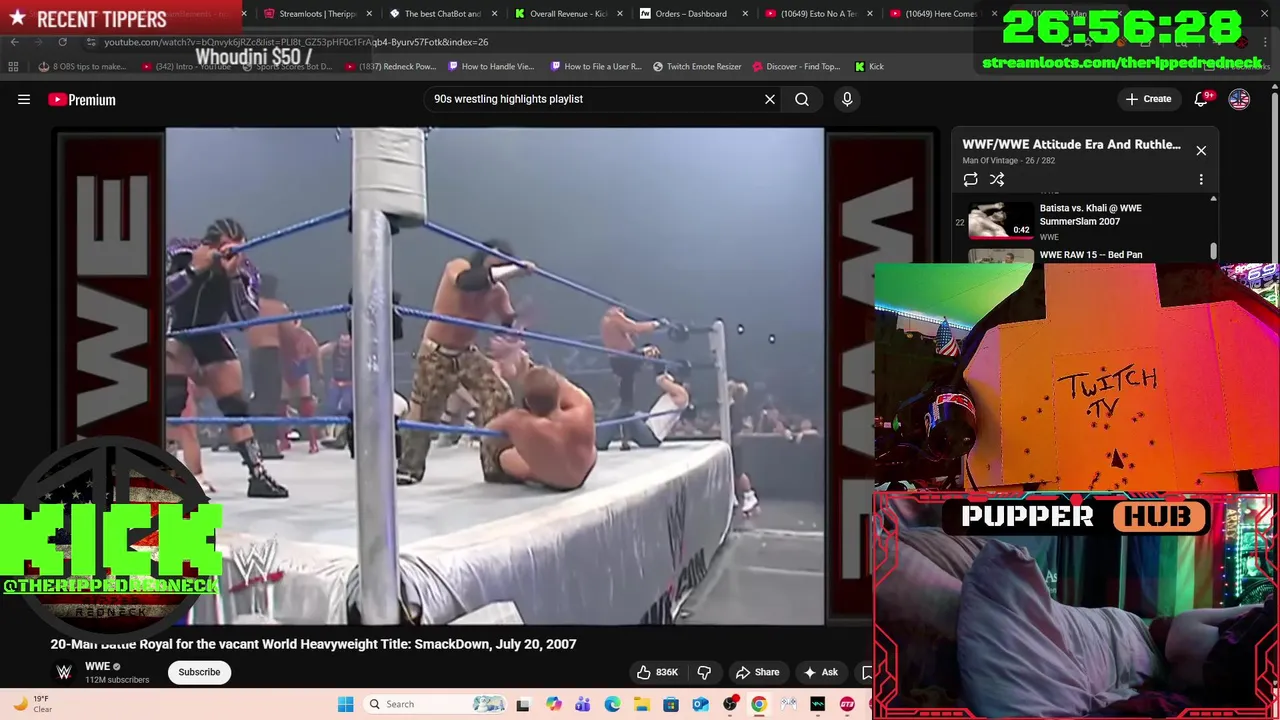1280x720 pixels.
Task: Open How to Handle Vie... bookmark
Action: [491, 66]
